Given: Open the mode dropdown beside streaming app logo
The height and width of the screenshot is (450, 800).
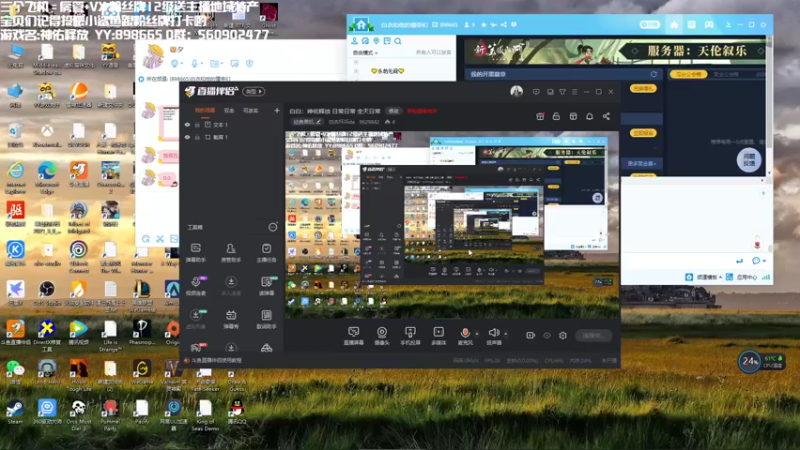Looking at the screenshot, I should coord(254,91).
